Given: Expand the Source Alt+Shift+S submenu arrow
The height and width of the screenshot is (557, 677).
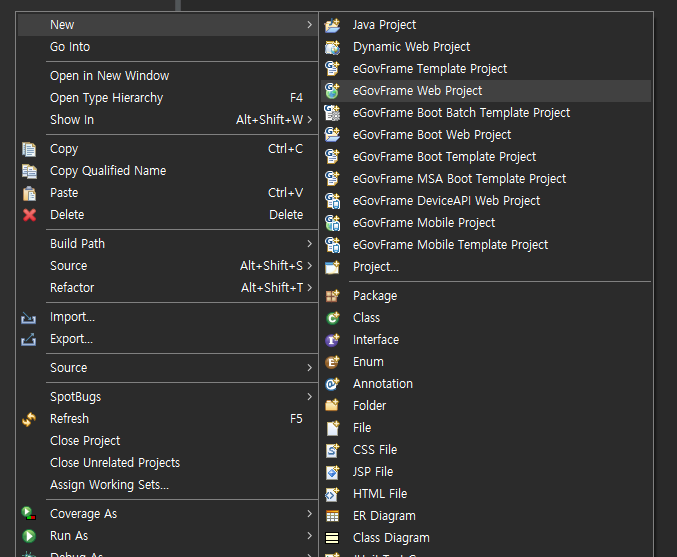Looking at the screenshot, I should (x=309, y=266).
